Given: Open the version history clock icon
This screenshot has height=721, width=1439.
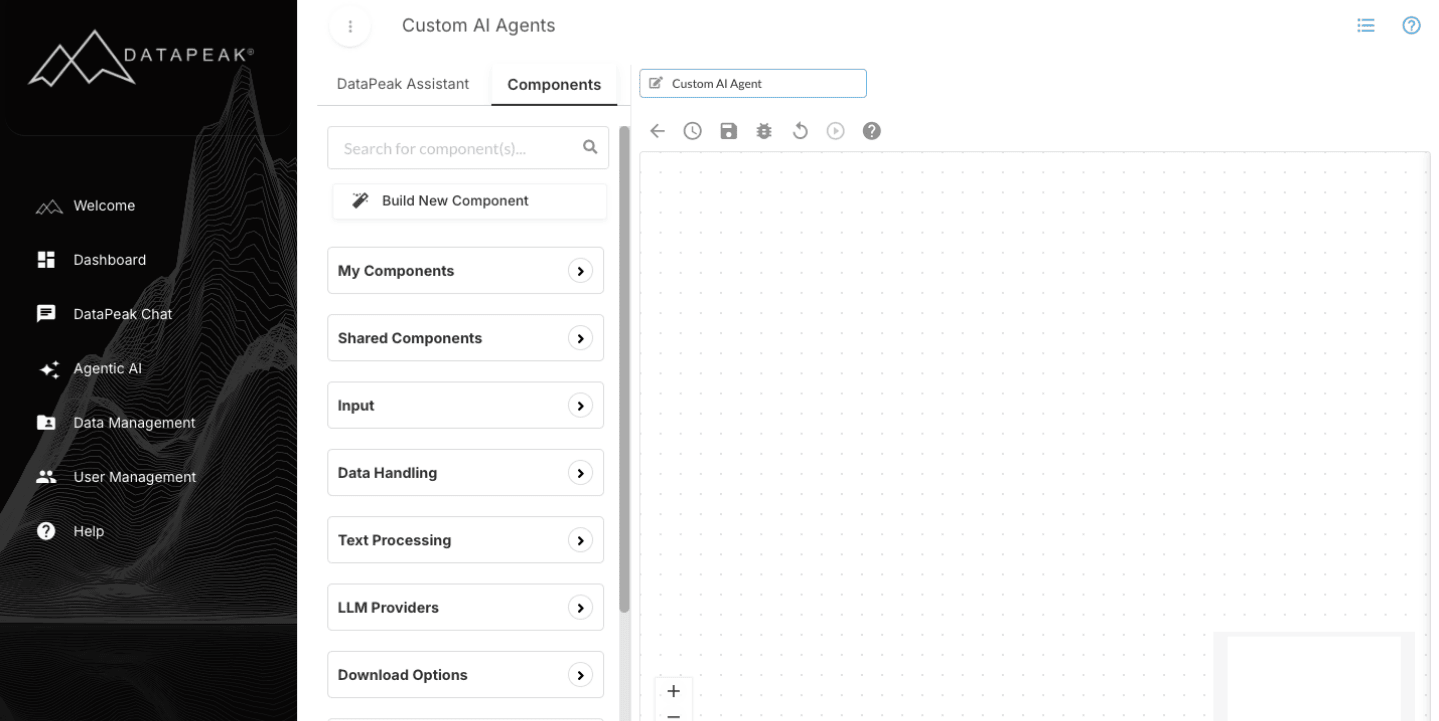Looking at the screenshot, I should tap(692, 130).
